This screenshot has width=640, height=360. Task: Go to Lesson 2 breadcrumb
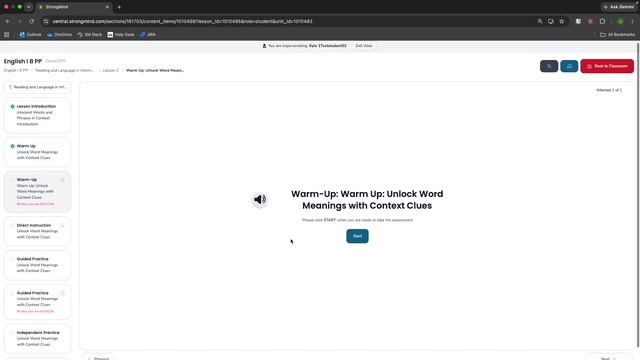(x=111, y=71)
